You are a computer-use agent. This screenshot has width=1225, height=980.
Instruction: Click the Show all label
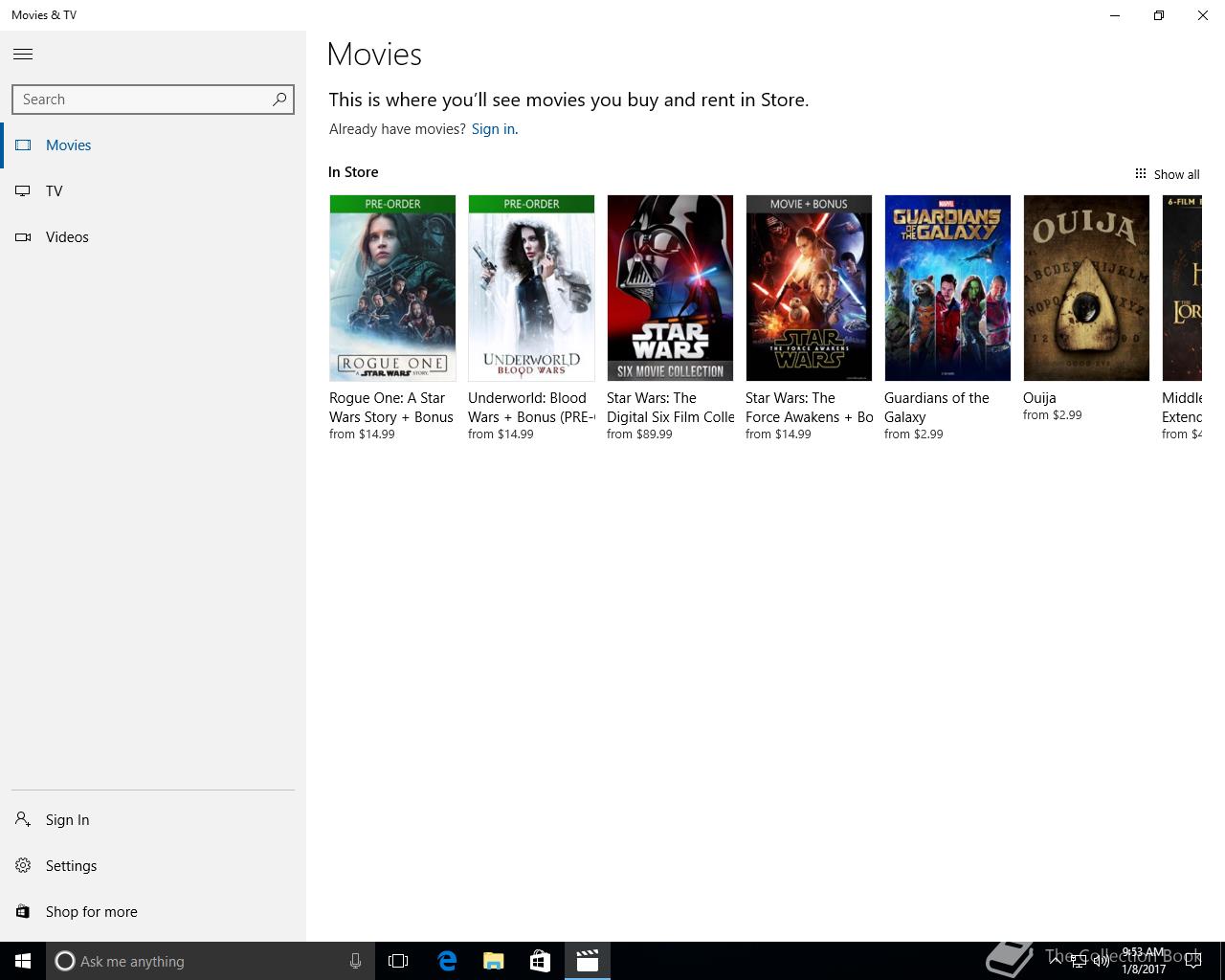pos(1176,174)
